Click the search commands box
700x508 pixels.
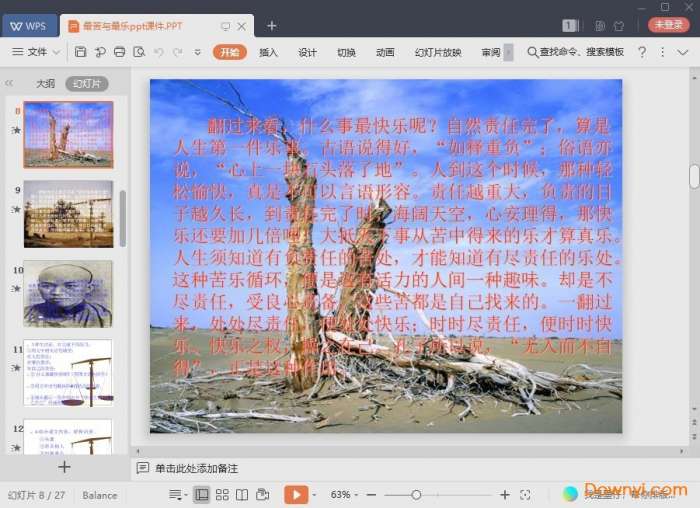[575, 52]
